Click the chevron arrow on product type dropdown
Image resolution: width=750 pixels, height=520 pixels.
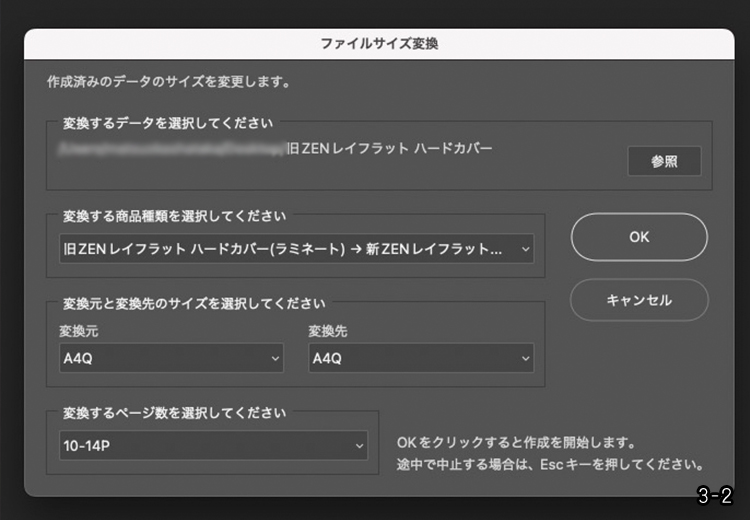point(526,248)
